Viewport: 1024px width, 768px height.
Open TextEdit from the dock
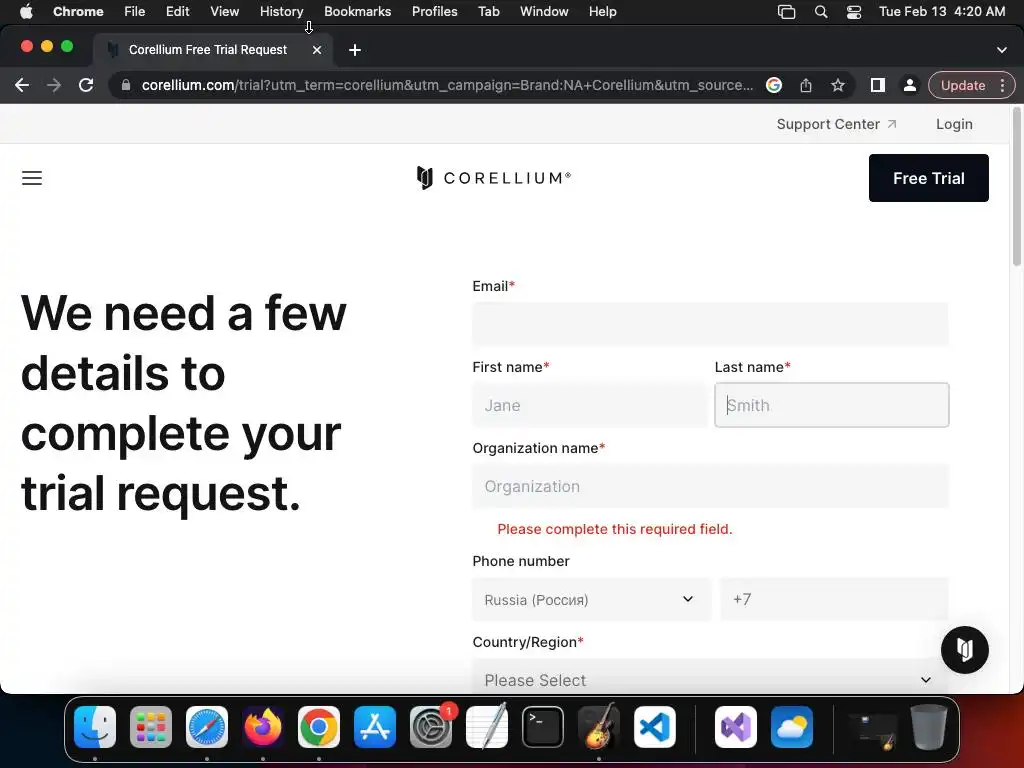487,727
